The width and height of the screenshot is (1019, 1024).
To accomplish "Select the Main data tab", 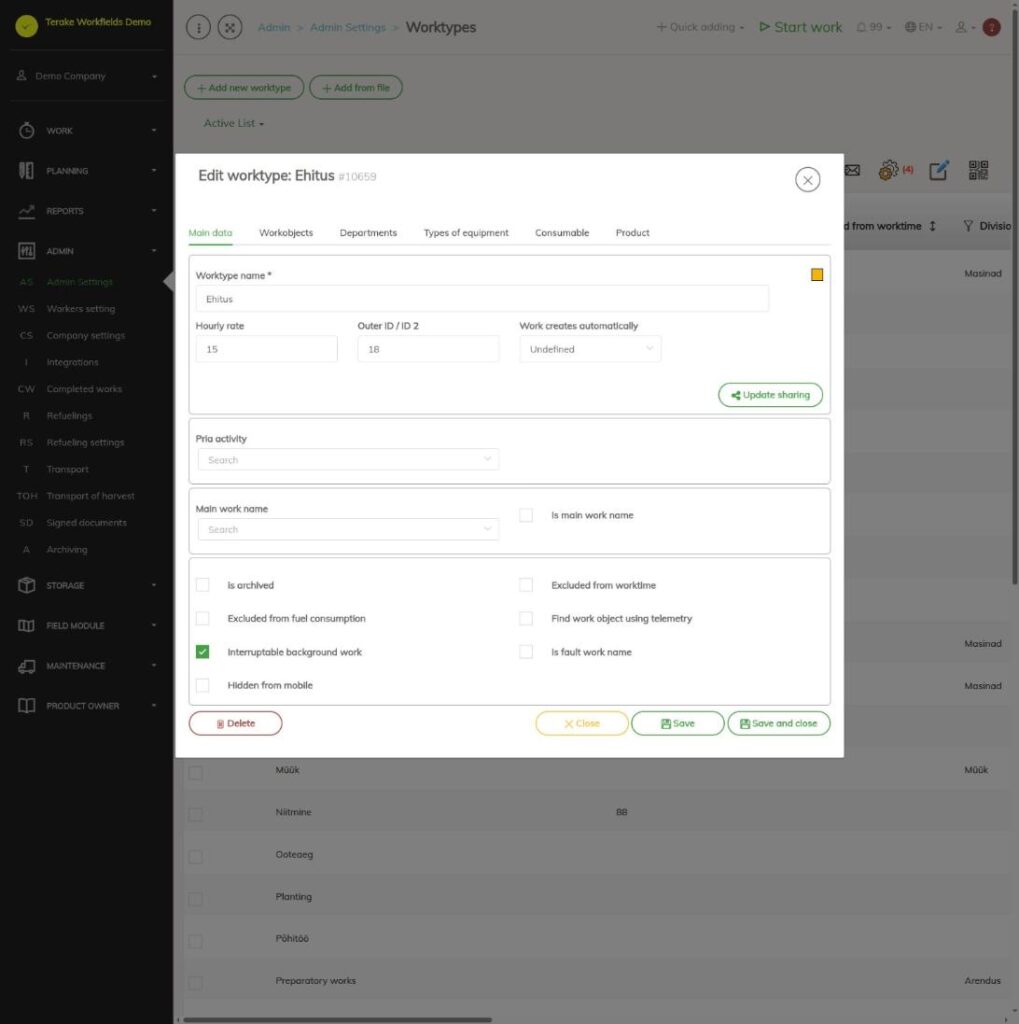I will point(210,232).
